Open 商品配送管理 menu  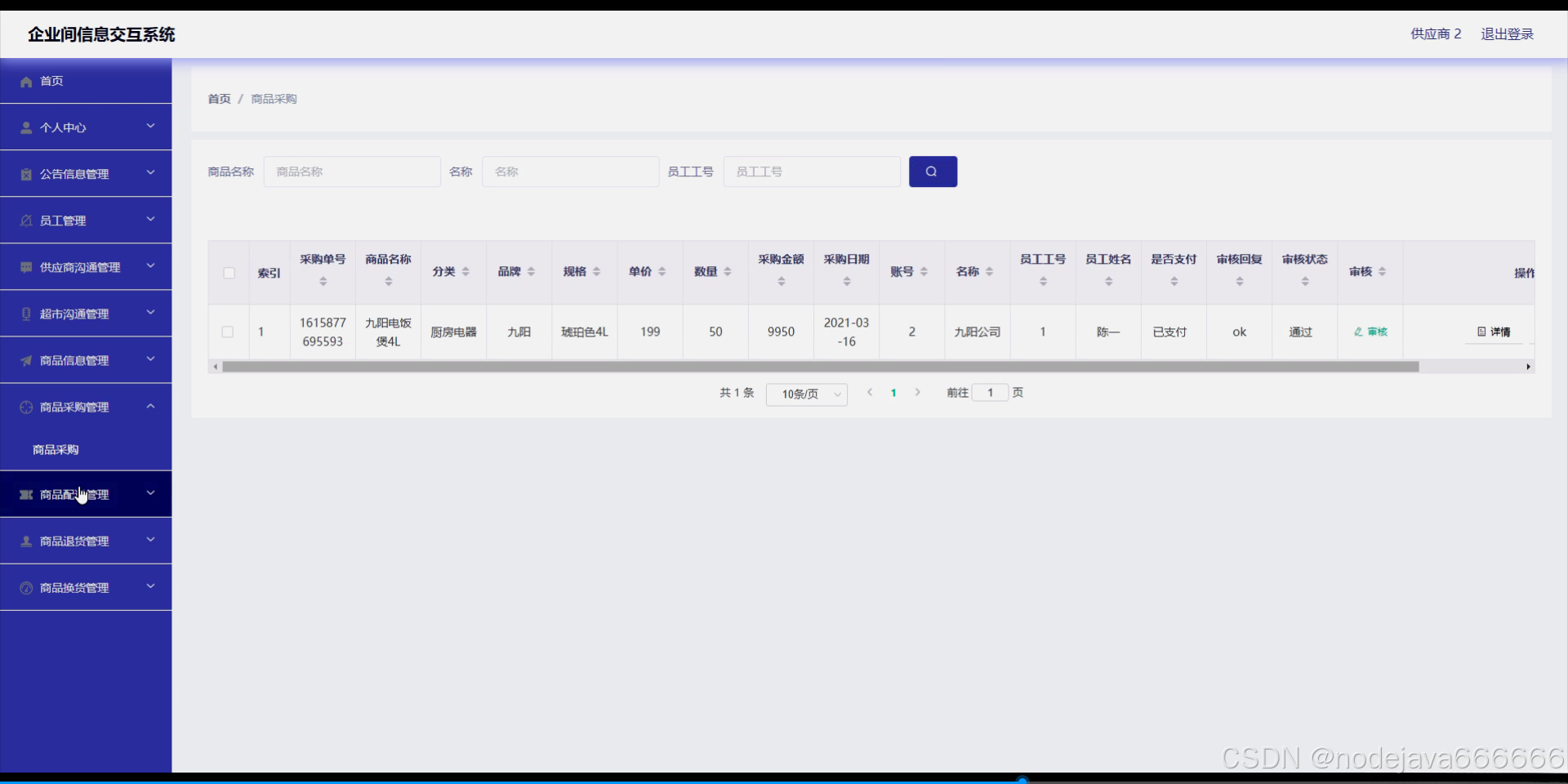pyautogui.click(x=86, y=495)
